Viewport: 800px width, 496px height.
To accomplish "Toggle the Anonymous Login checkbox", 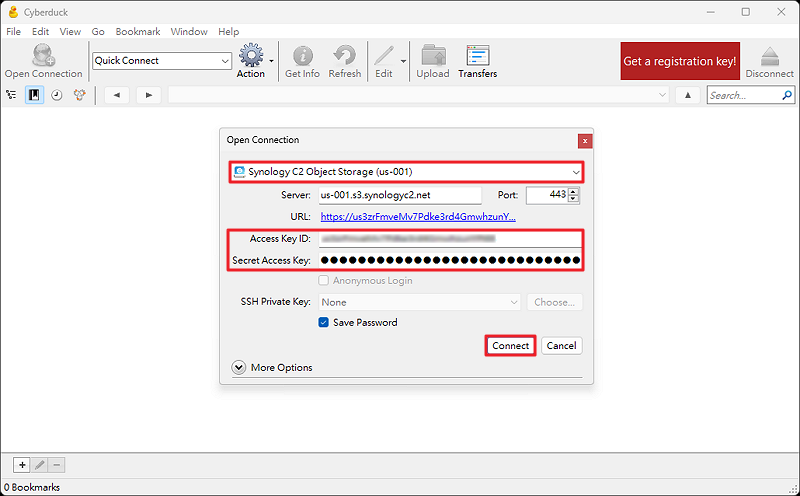I will pos(323,280).
